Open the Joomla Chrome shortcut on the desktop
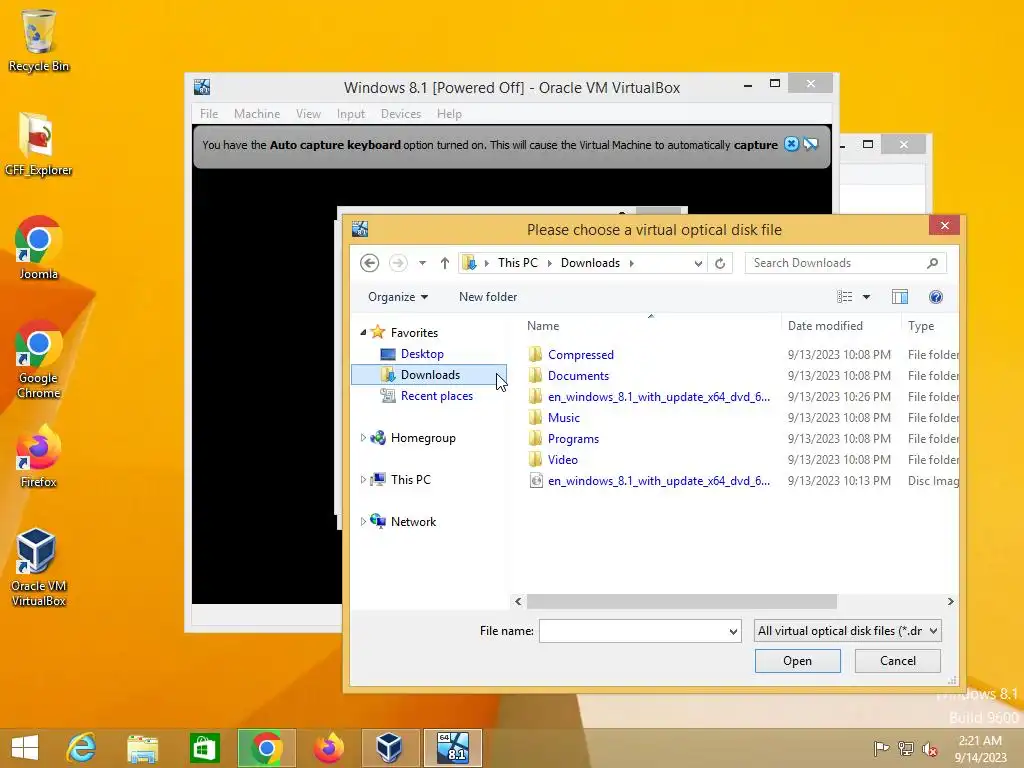 39,248
